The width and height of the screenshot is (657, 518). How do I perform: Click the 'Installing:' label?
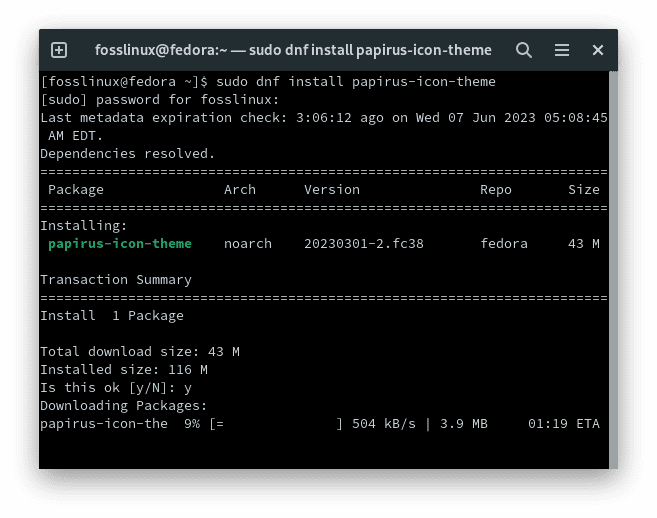click(x=84, y=226)
